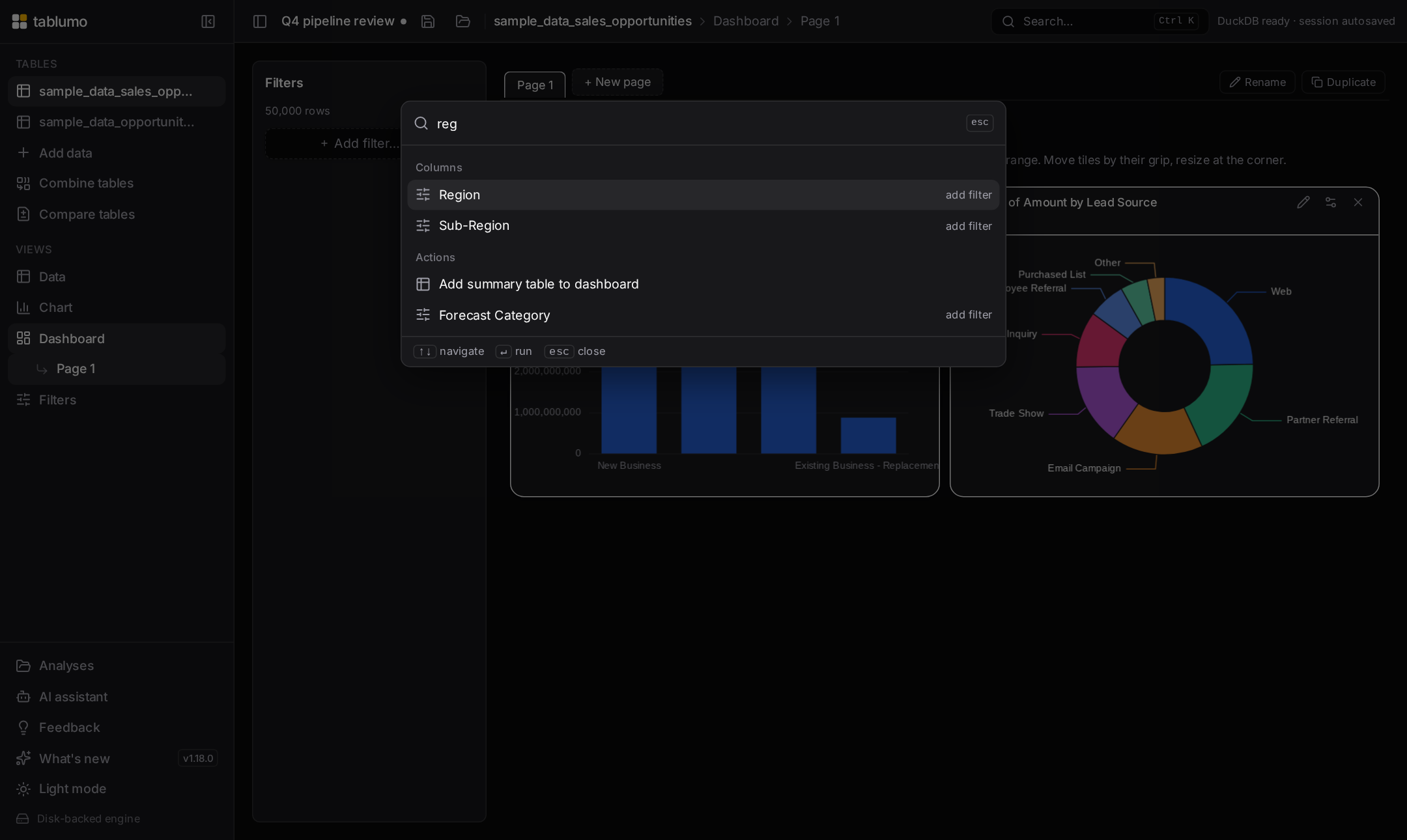Open Feedback
The image size is (1407, 840).
click(x=117, y=727)
